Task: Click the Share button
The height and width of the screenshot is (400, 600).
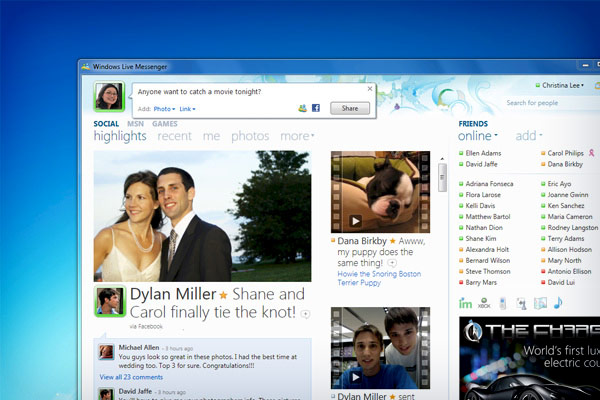Action: click(350, 108)
